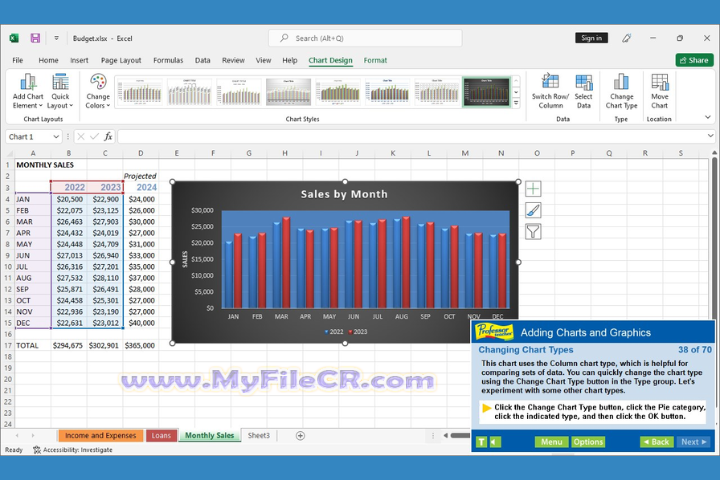
Task: Open the Formulas tab
Action: pyautogui.click(x=168, y=60)
